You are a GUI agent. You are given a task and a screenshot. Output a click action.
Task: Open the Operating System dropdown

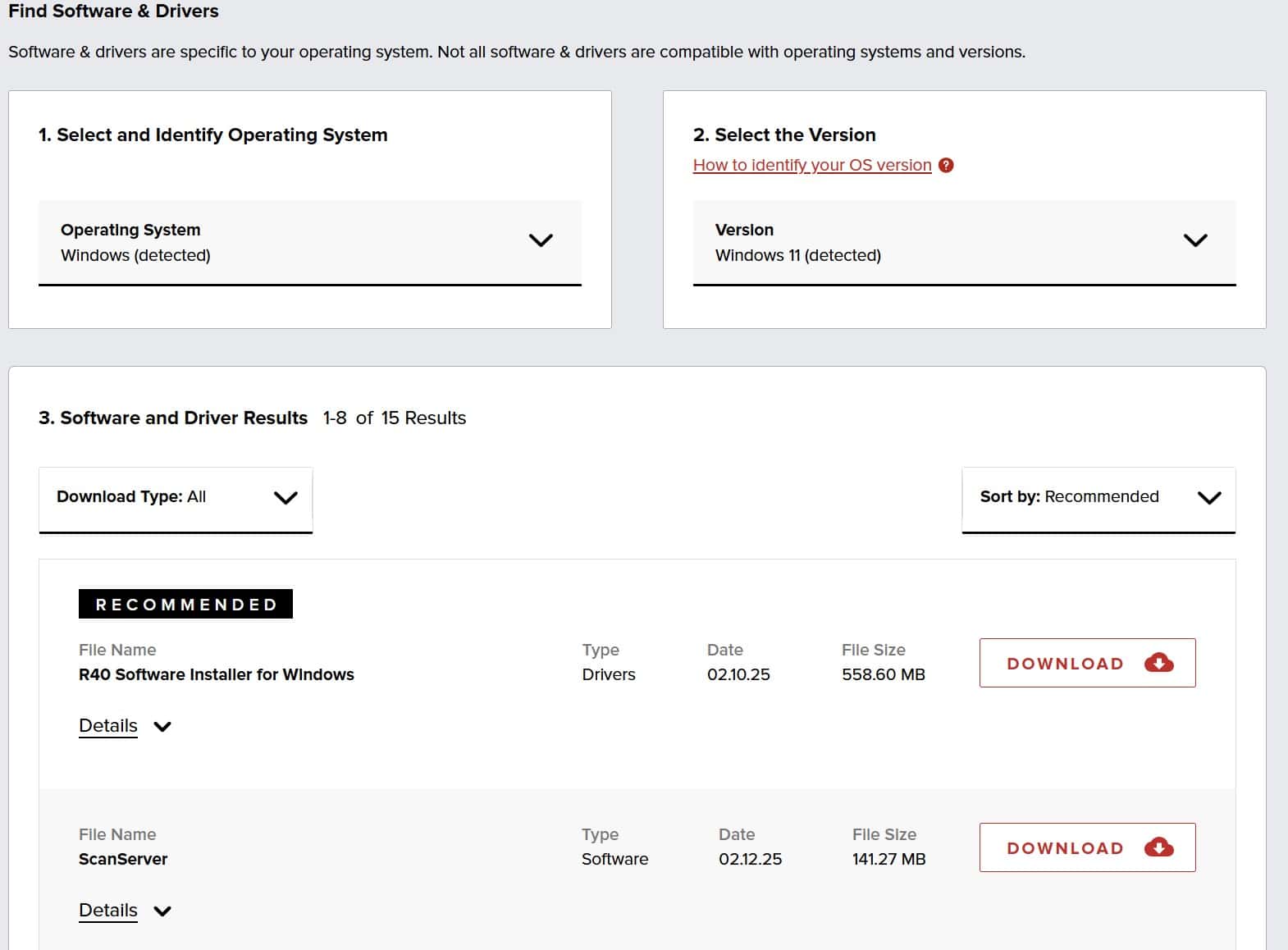[309, 243]
